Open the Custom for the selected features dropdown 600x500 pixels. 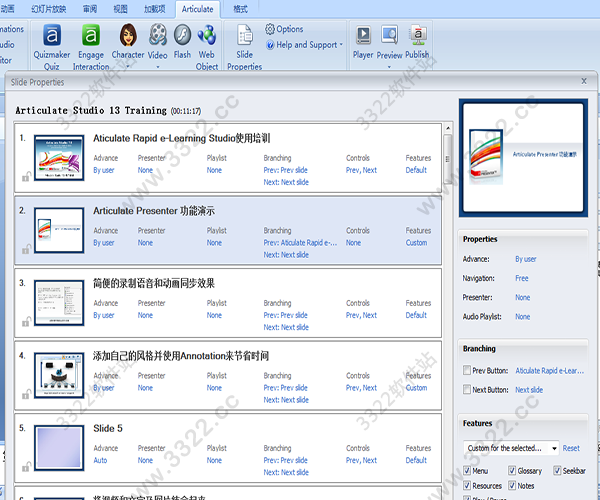pos(511,448)
